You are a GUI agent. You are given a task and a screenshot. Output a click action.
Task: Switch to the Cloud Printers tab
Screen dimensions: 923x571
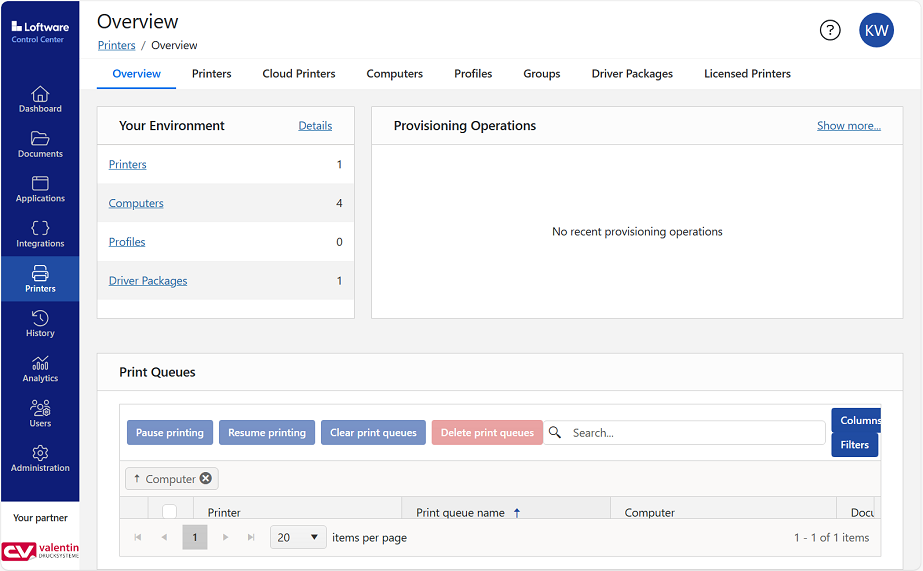tap(299, 74)
